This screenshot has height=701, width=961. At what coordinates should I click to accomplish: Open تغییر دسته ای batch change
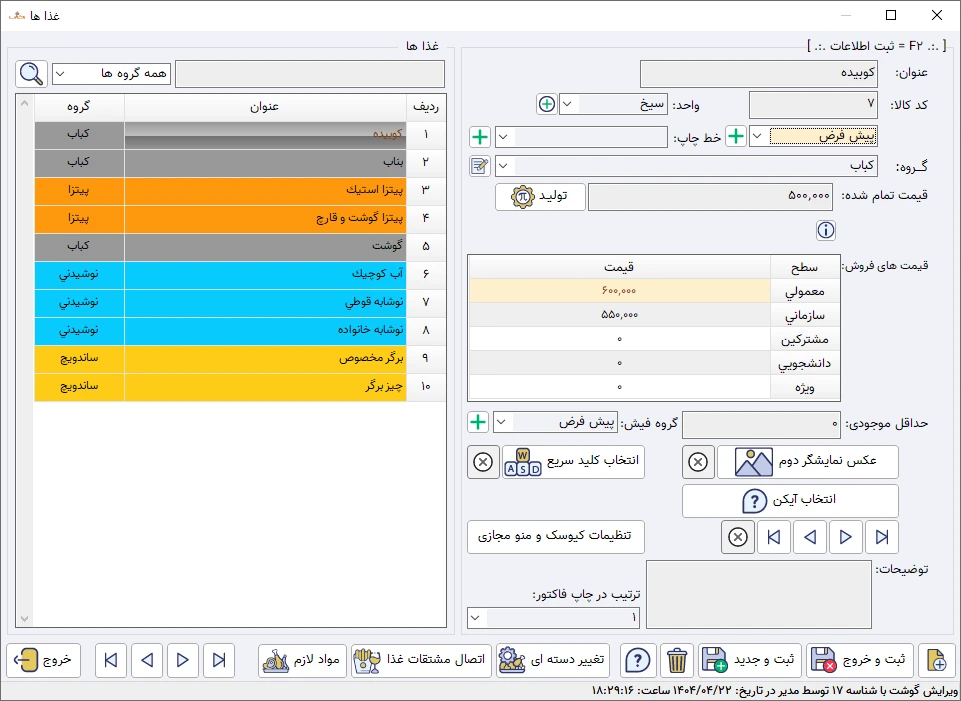pyautogui.click(x=553, y=660)
